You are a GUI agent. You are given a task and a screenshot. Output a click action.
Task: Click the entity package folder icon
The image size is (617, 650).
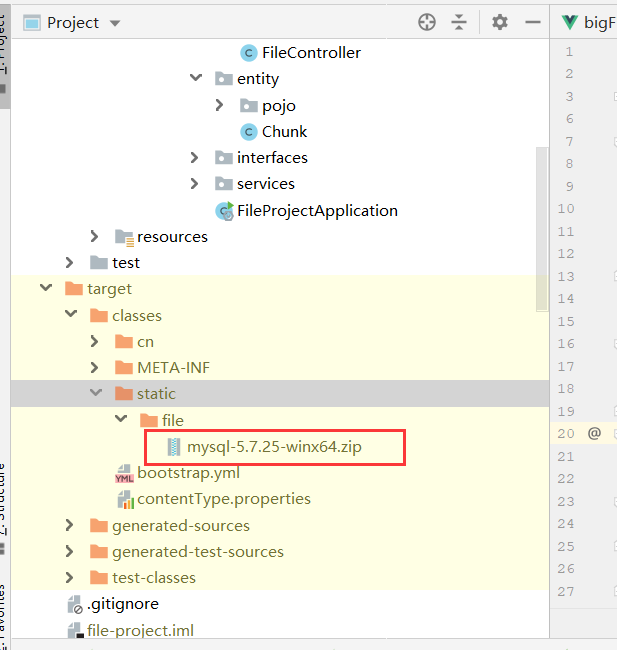(x=223, y=78)
